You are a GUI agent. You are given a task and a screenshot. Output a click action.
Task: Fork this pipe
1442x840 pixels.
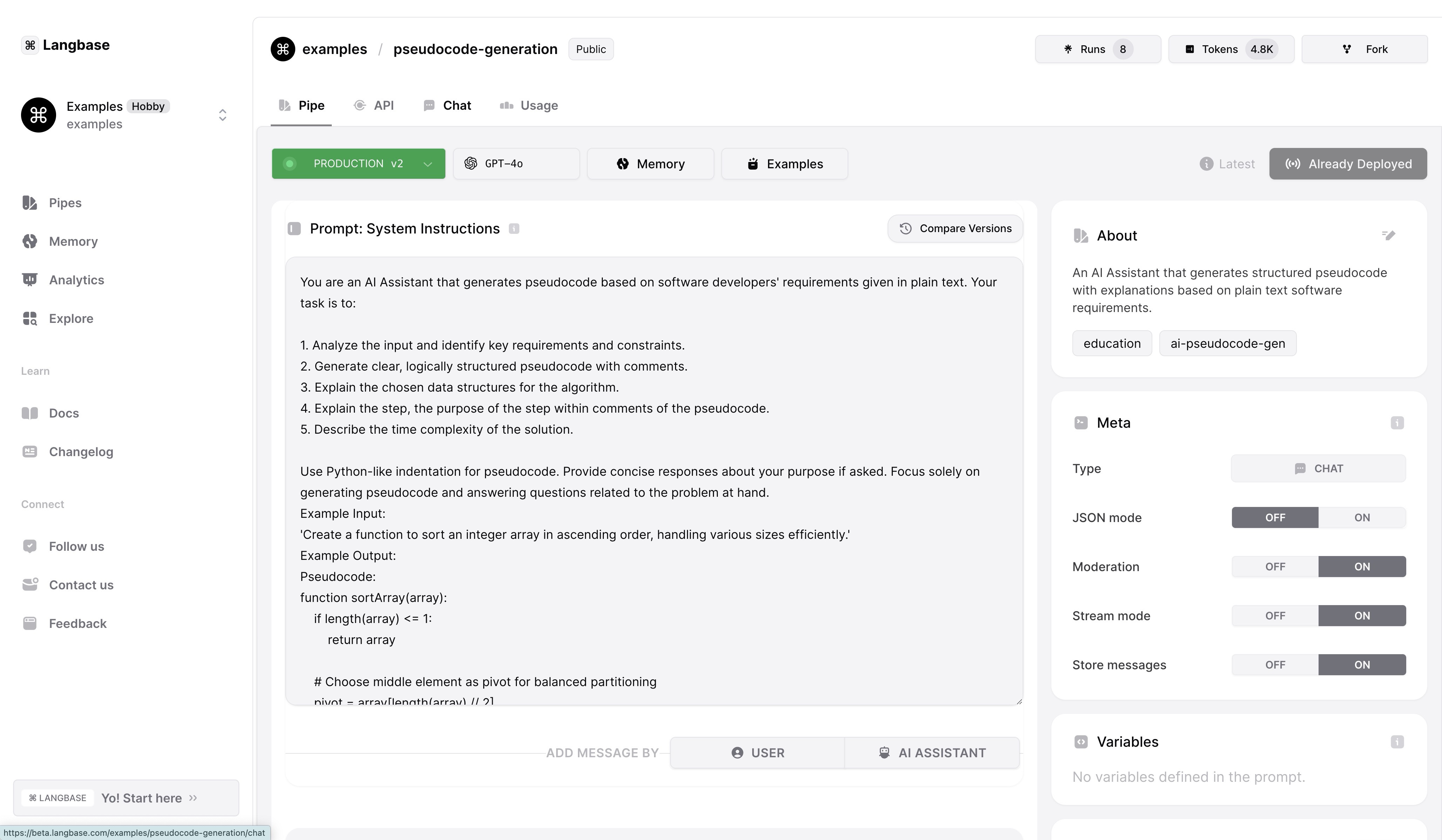click(x=1364, y=49)
